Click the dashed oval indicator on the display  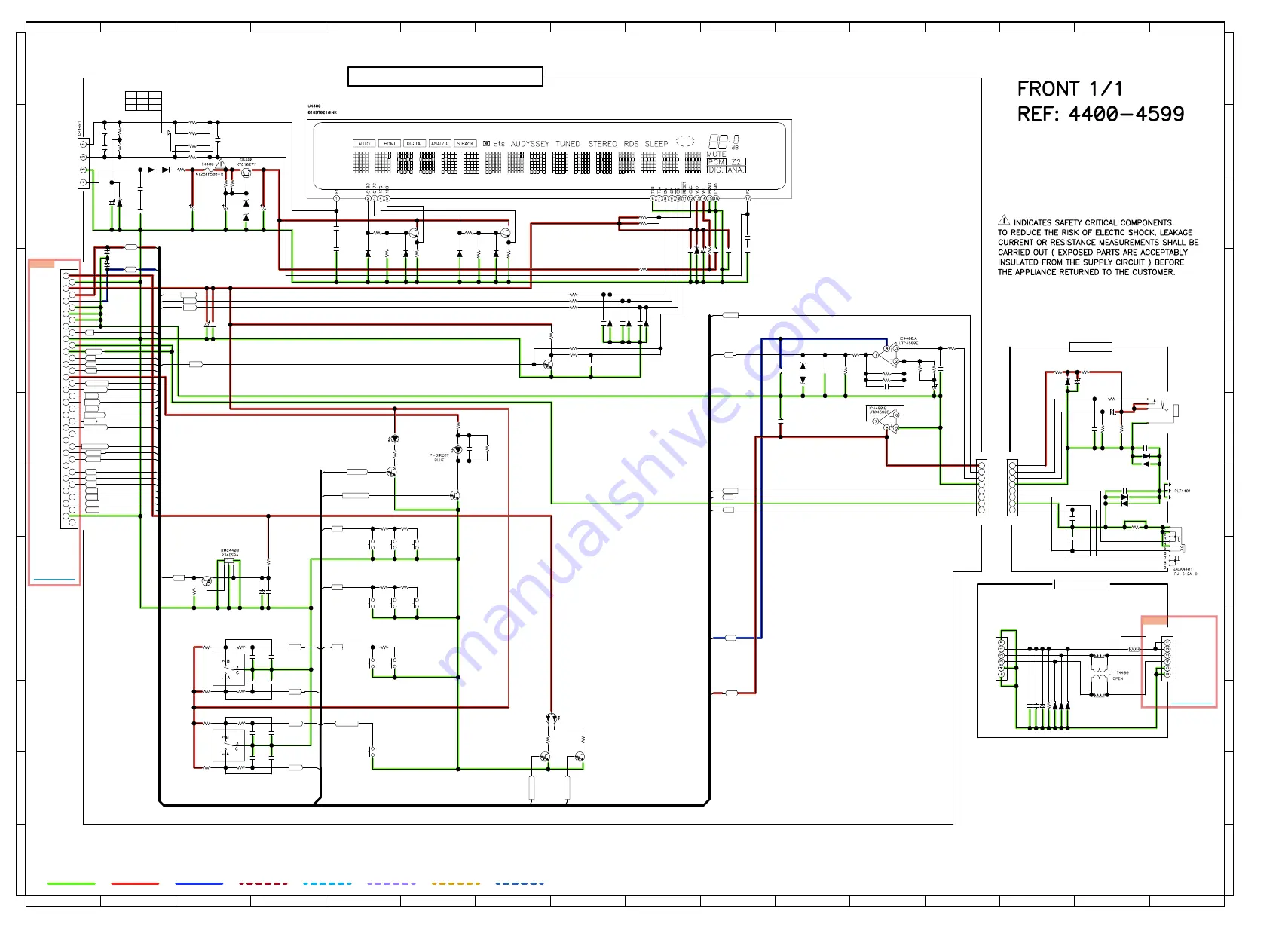[x=685, y=141]
